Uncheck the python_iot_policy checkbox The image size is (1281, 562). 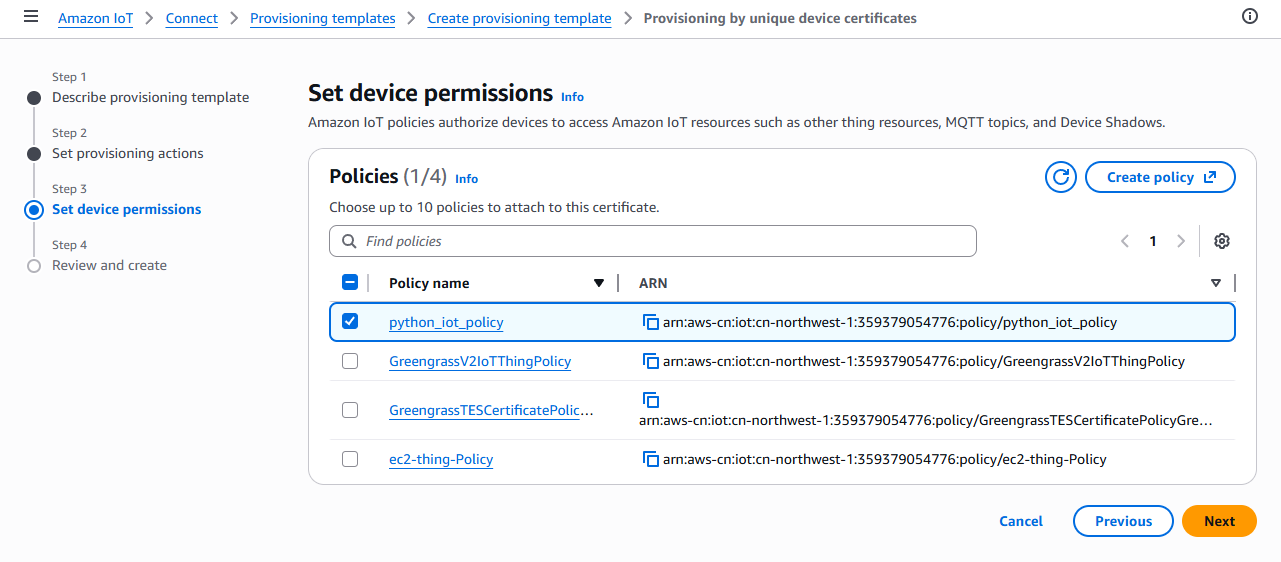(350, 321)
